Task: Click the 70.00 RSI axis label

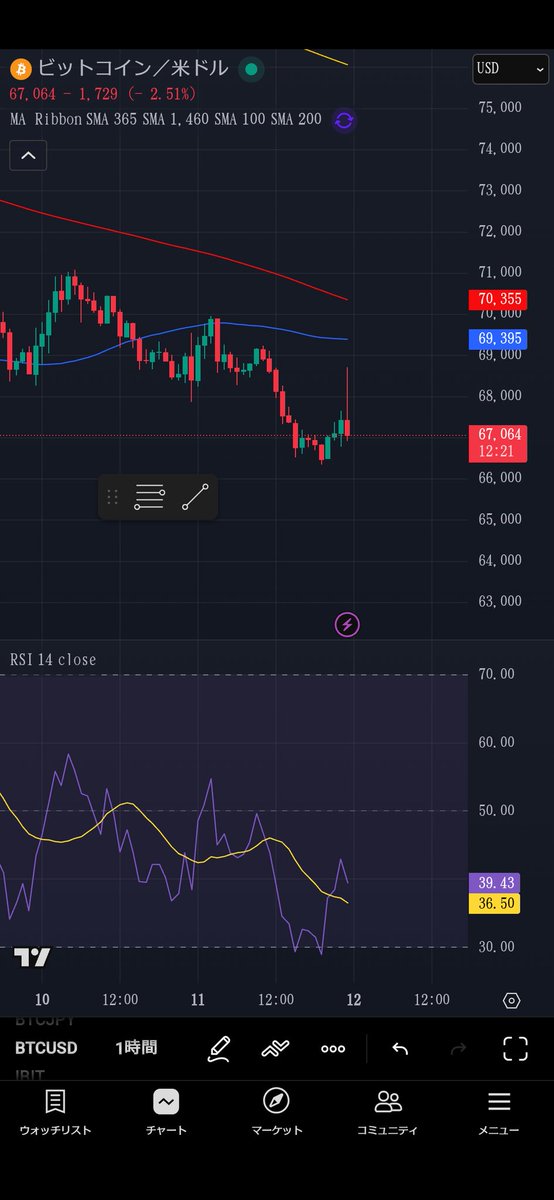Action: coord(496,674)
